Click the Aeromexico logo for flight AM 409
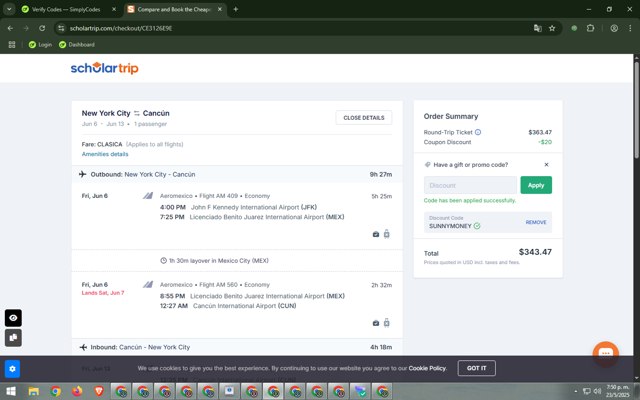Image resolution: width=640 pixels, height=400 pixels. click(148, 196)
